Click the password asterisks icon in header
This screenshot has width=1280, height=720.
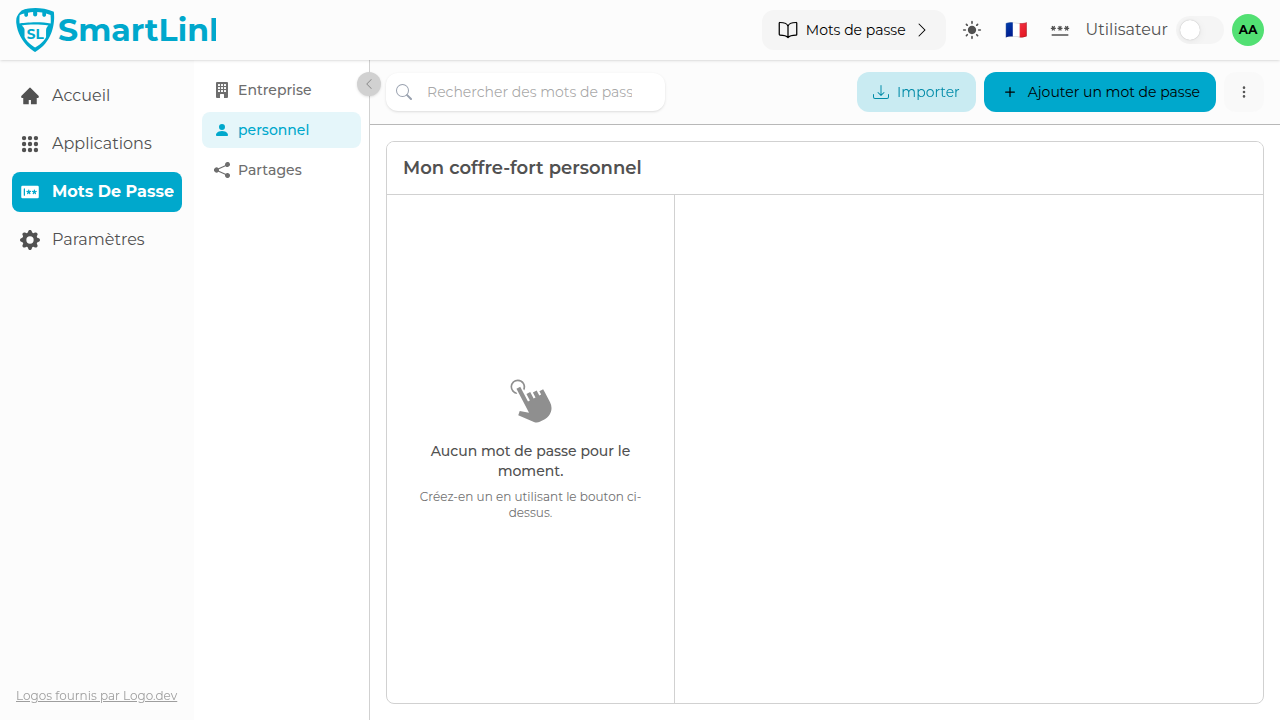pyautogui.click(x=1060, y=30)
